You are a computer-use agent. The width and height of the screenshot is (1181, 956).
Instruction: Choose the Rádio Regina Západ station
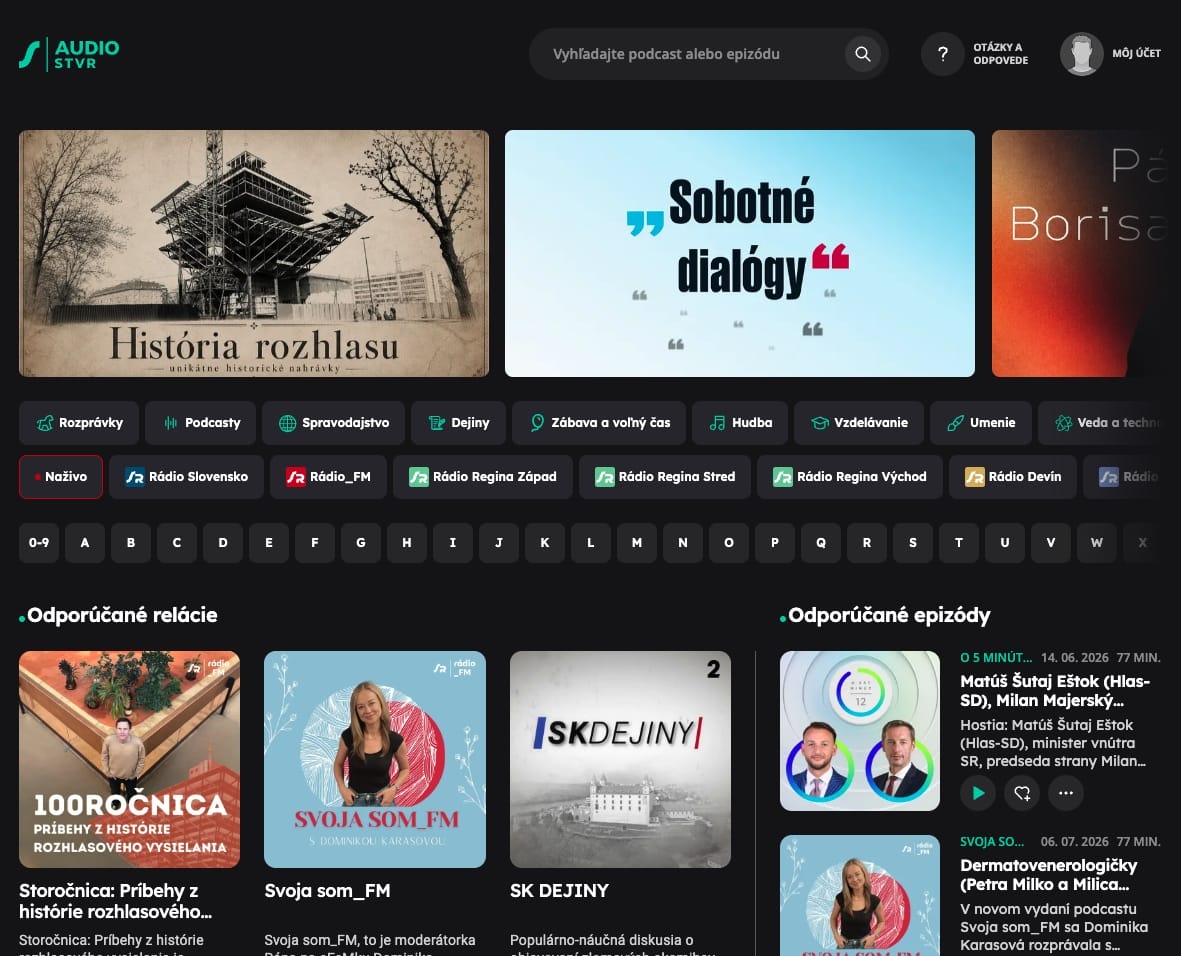click(483, 477)
